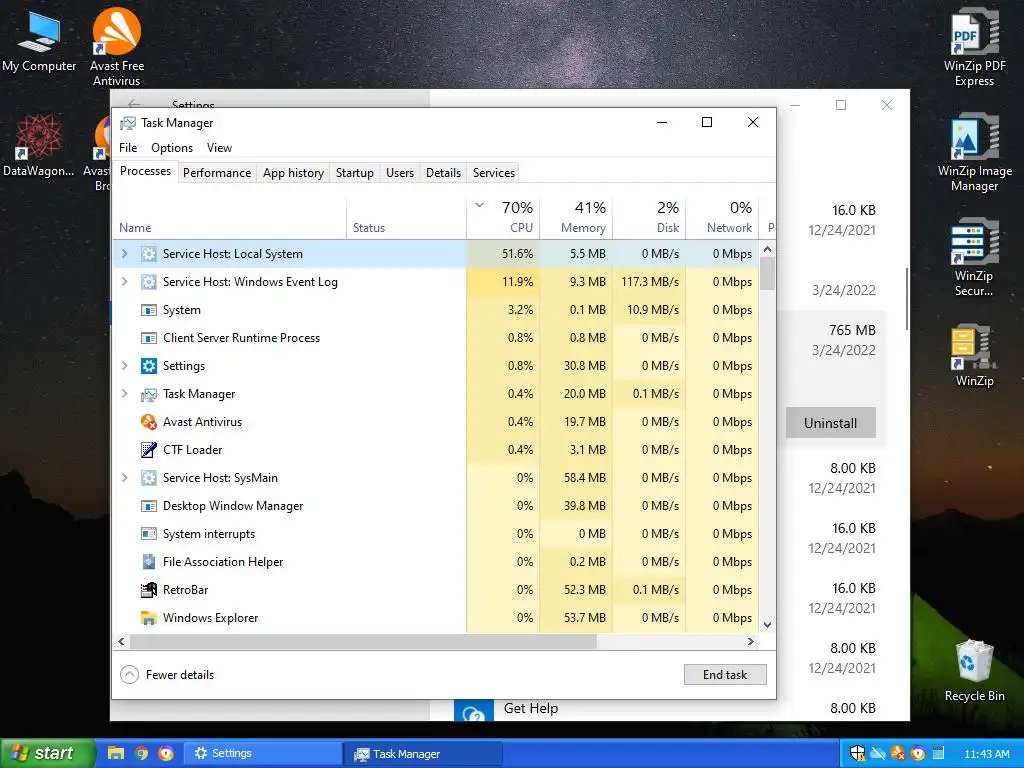Image resolution: width=1024 pixels, height=768 pixels.
Task: Select the DataWagon desktop shortcut
Action: coord(39,146)
